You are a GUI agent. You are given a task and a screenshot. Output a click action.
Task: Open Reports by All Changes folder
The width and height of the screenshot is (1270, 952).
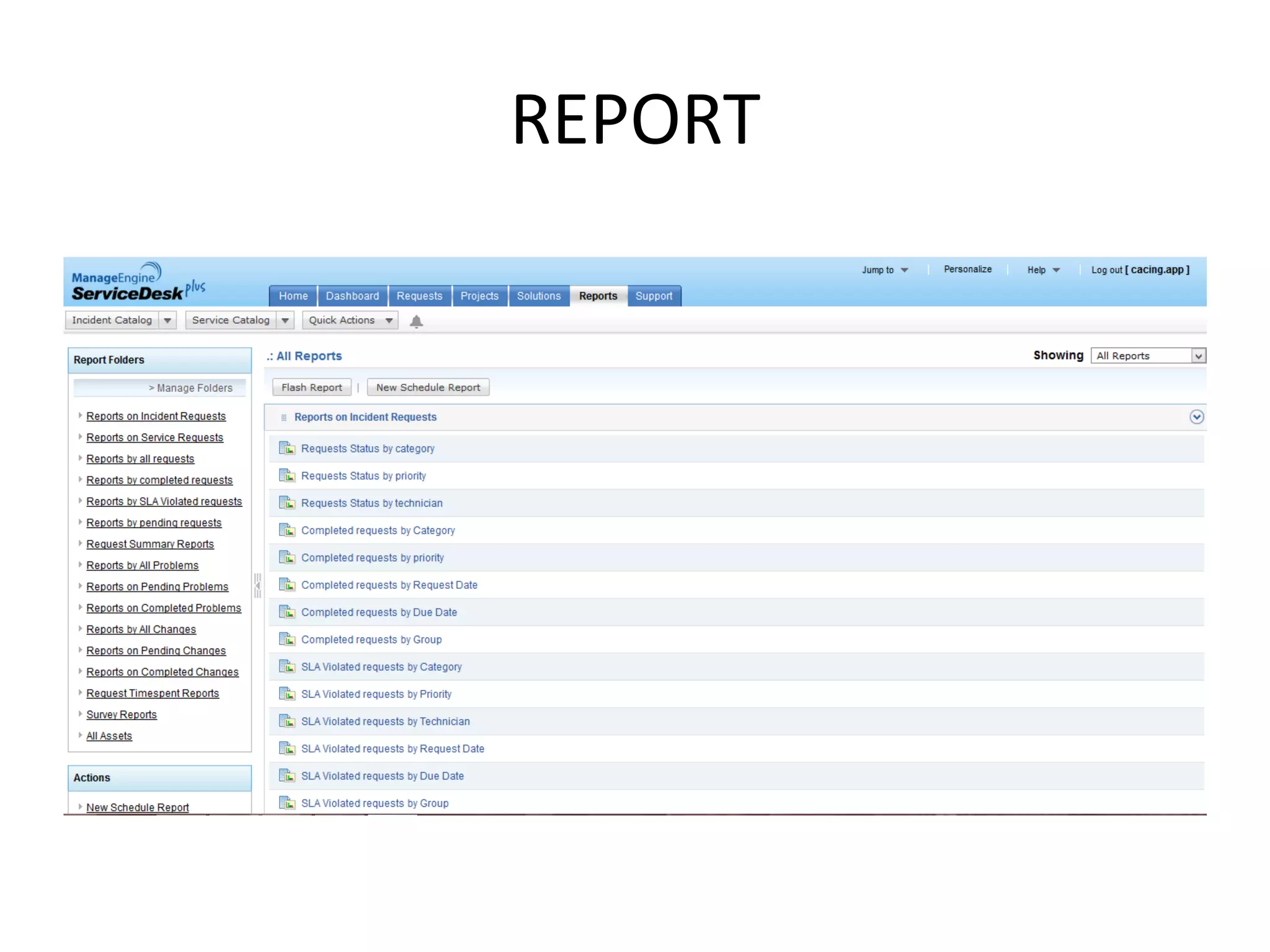(x=141, y=629)
